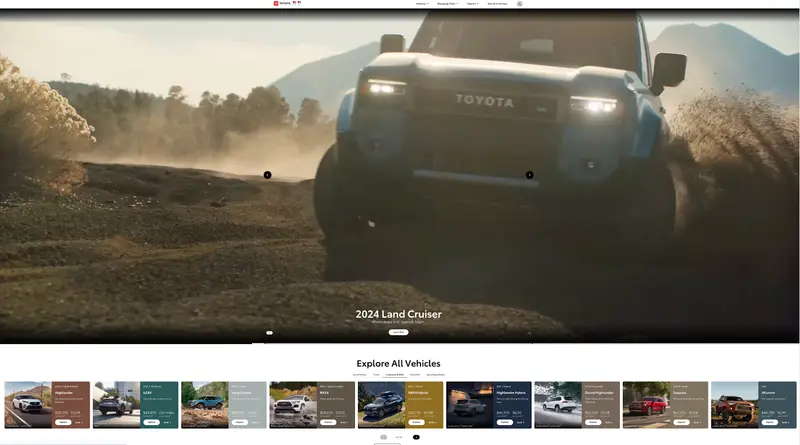The image size is (800, 445).
Task: Click Explore on the Highlander card
Action: tap(63, 423)
